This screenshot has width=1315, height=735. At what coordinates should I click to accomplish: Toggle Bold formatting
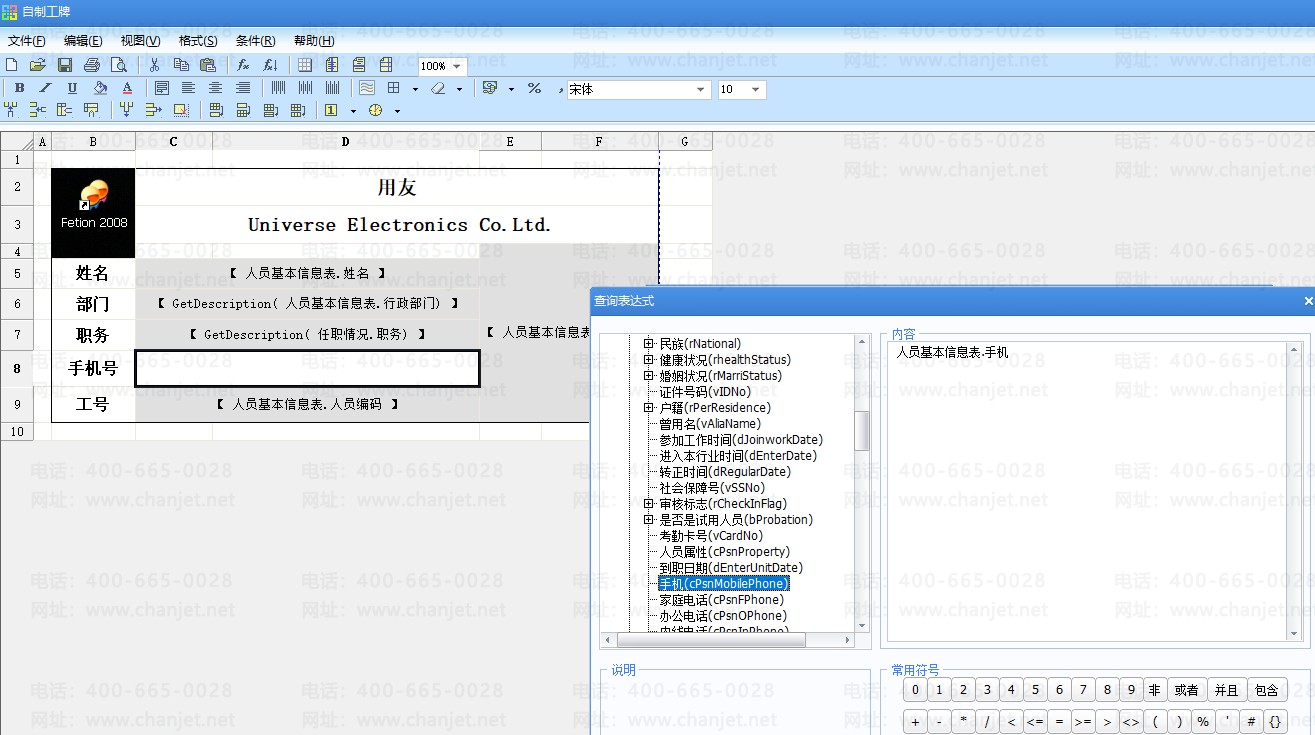coord(19,89)
